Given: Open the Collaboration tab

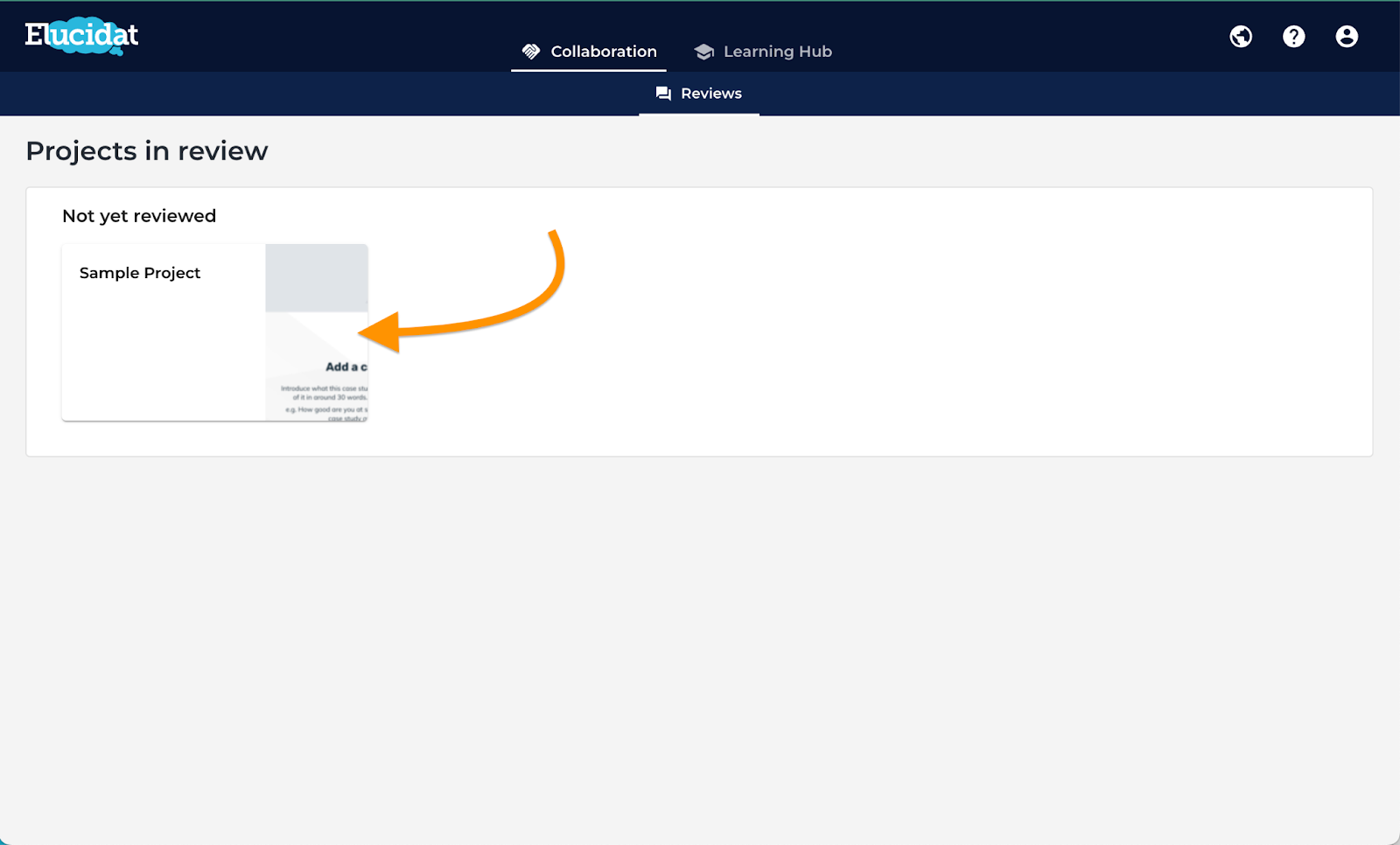Looking at the screenshot, I should click(x=589, y=52).
